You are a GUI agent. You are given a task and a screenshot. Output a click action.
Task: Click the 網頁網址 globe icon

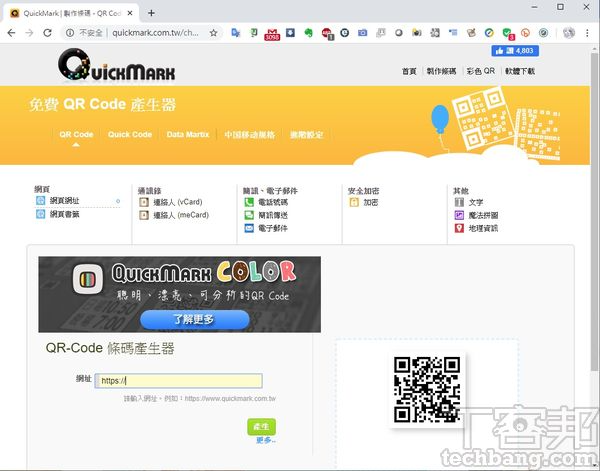40,200
